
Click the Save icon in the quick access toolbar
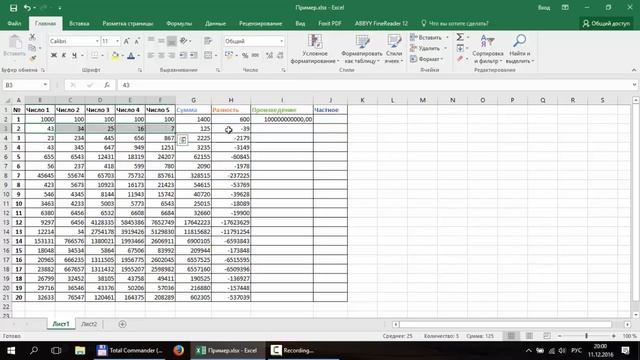point(13,8)
